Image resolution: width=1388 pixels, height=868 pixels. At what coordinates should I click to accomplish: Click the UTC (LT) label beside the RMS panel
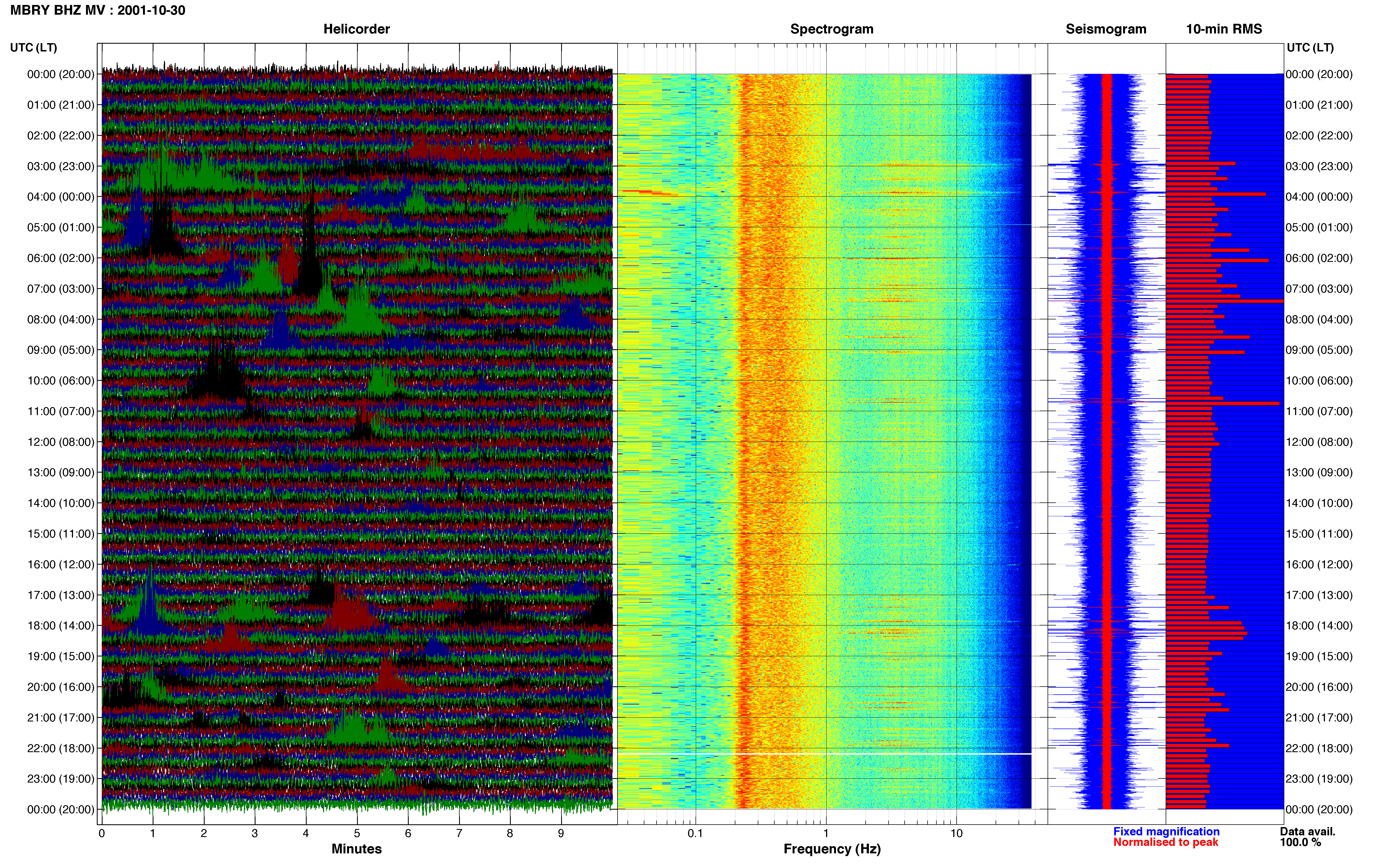1310,48
